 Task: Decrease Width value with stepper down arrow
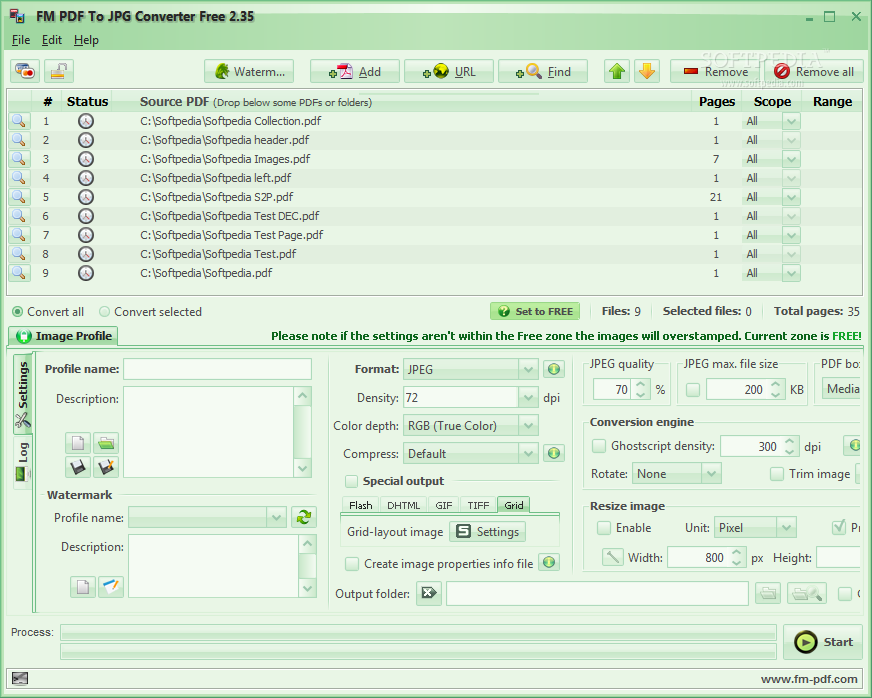point(736,562)
